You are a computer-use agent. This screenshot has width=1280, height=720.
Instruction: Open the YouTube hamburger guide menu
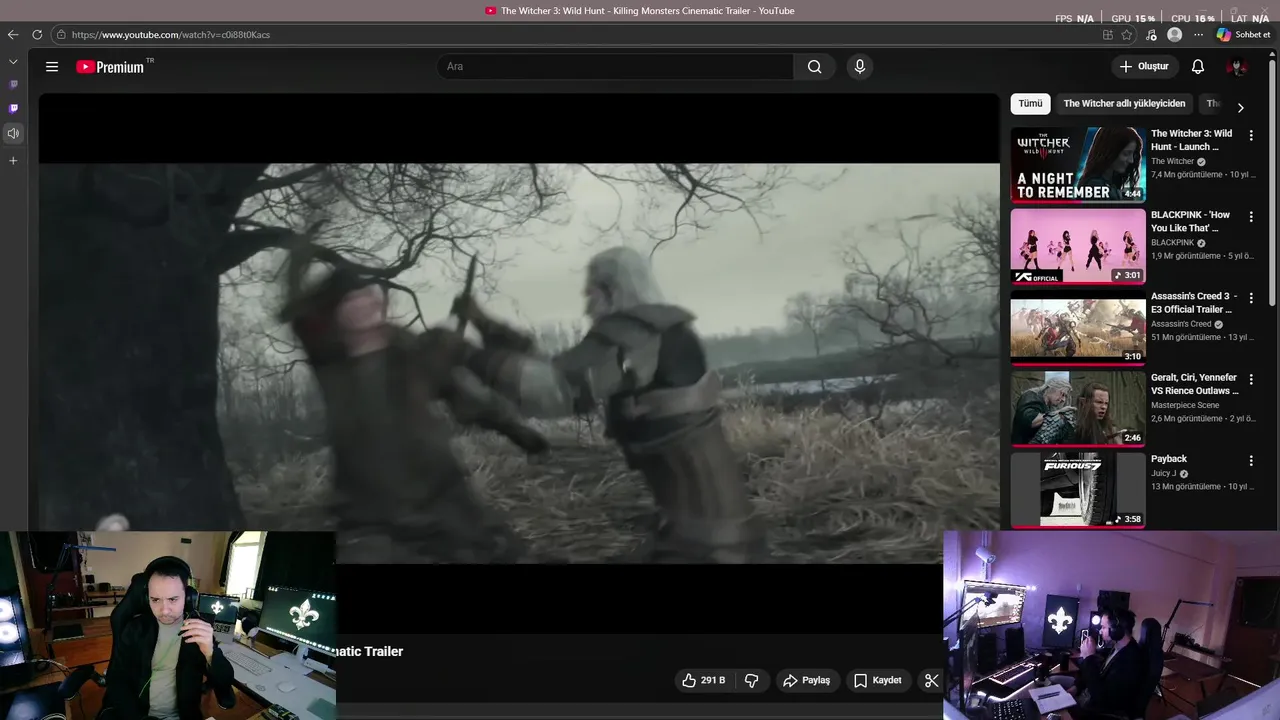[x=52, y=67]
